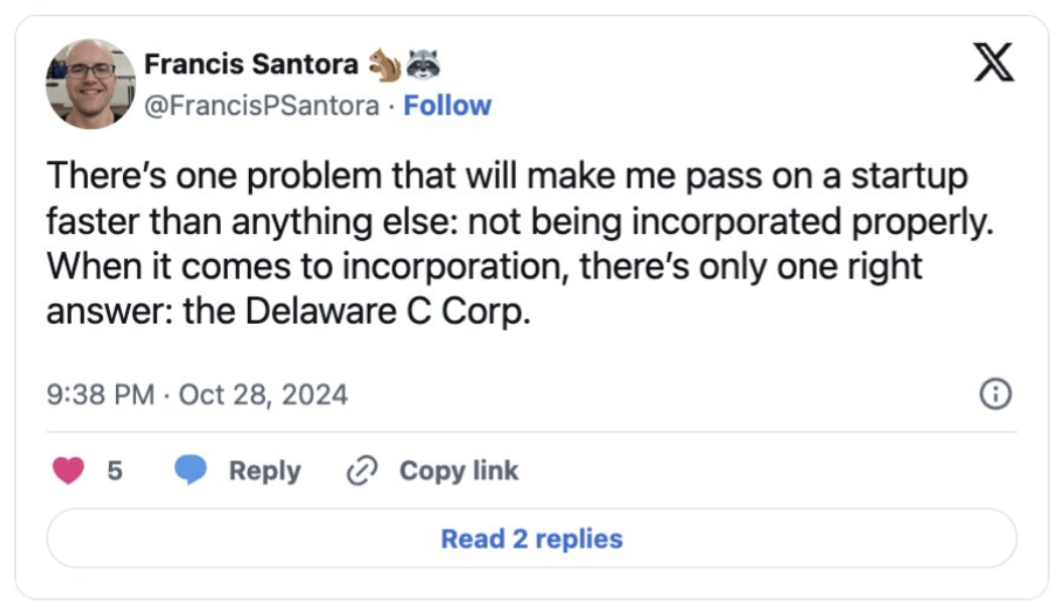Click the like count number 5
The image size is (1060, 616).
pyautogui.click(x=115, y=470)
